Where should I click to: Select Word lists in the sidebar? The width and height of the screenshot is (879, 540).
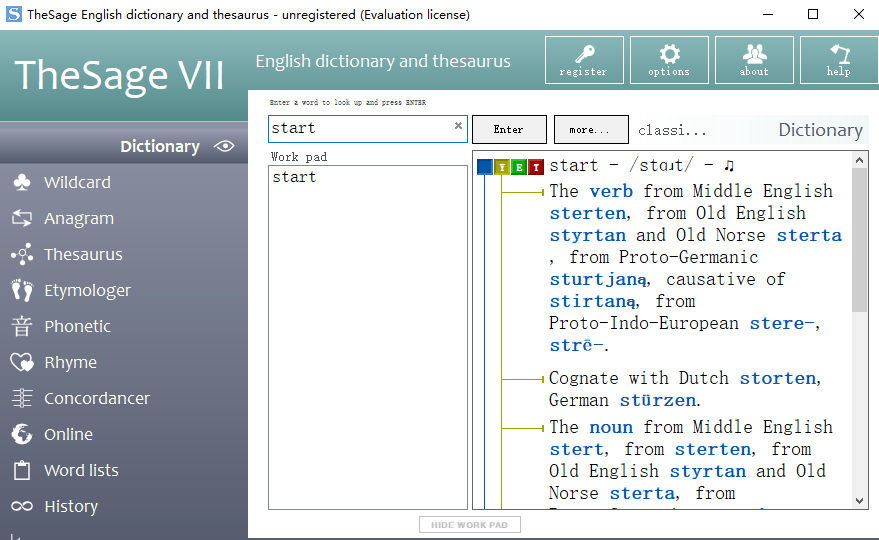tap(81, 470)
